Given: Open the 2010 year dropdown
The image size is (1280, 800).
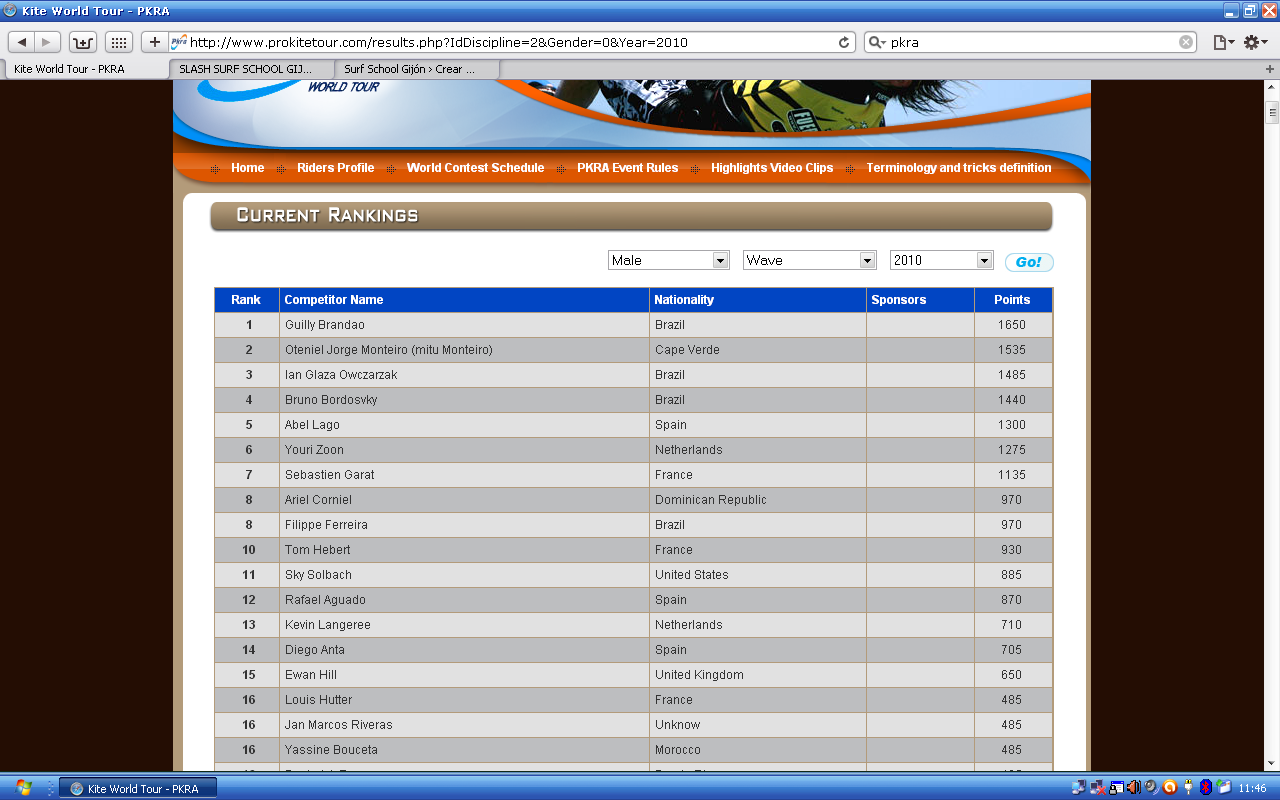Looking at the screenshot, I should coord(941,260).
